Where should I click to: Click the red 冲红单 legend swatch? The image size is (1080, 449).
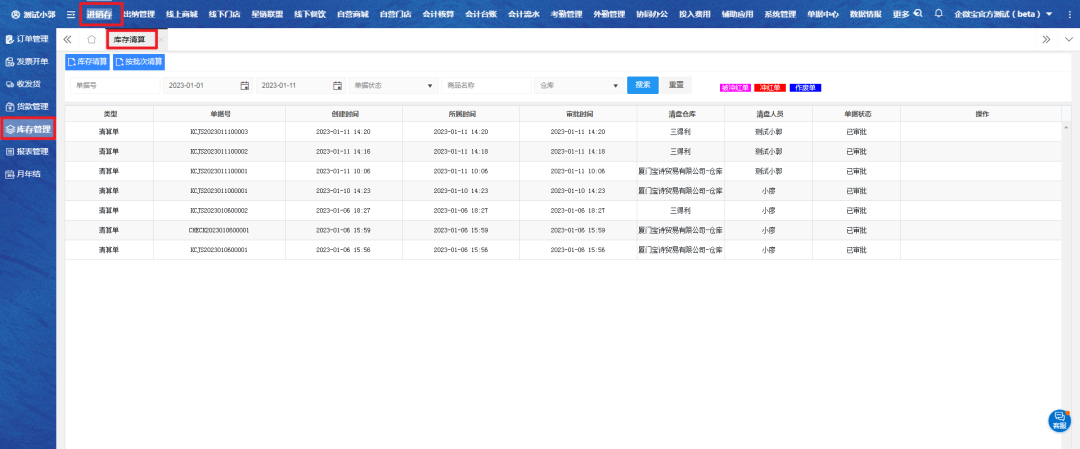coord(769,88)
